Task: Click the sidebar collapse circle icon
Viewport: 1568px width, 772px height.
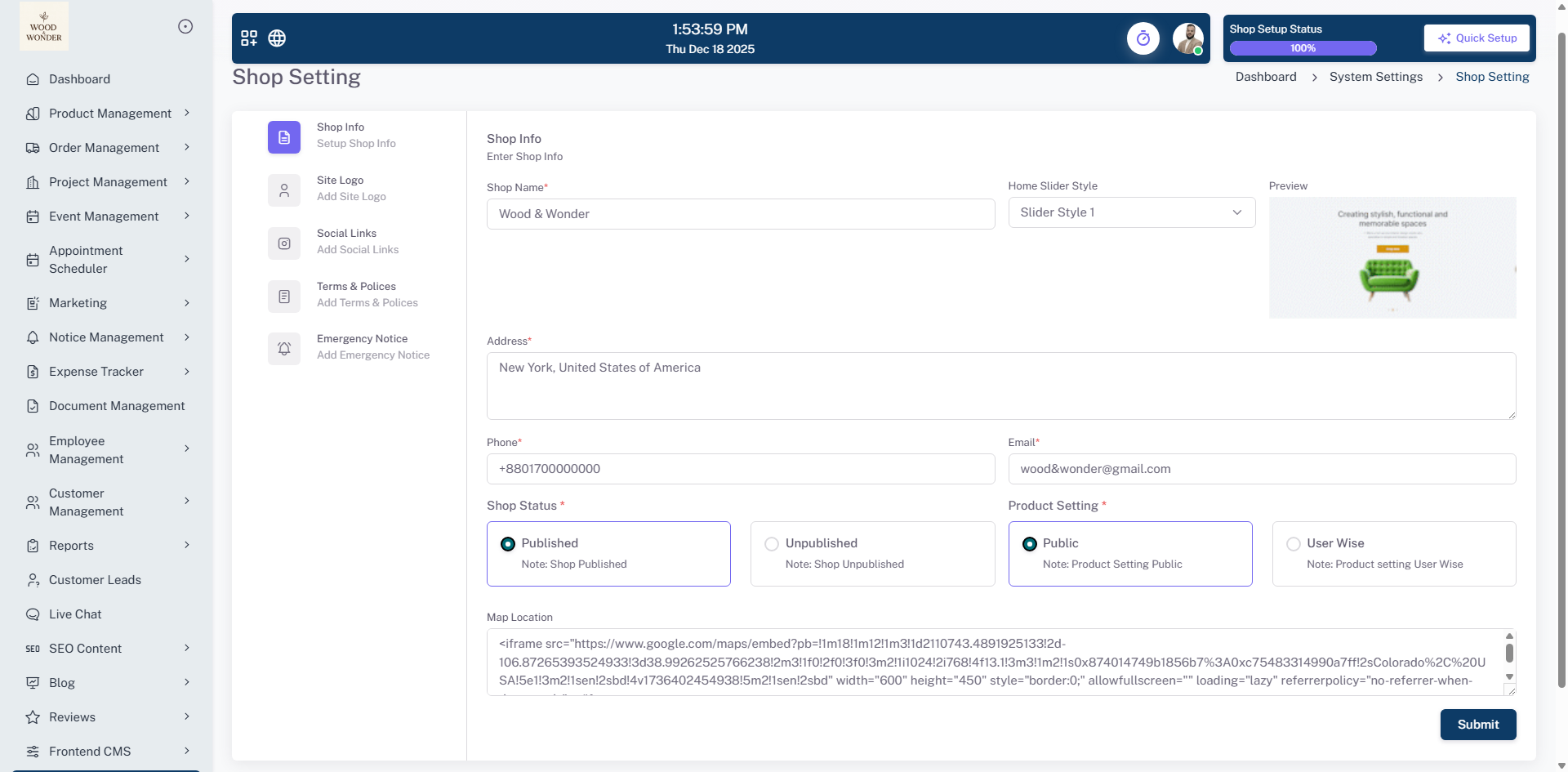Action: tap(185, 27)
